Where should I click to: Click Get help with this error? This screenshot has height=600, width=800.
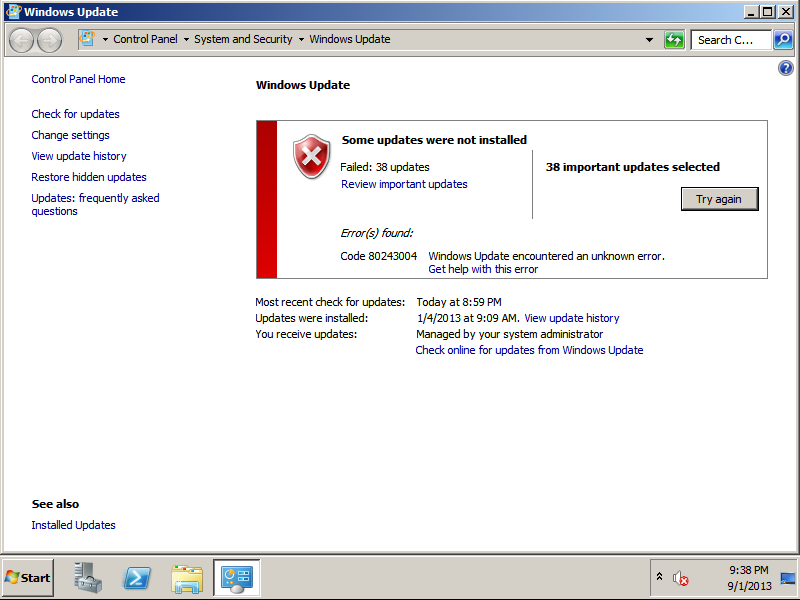click(x=483, y=269)
